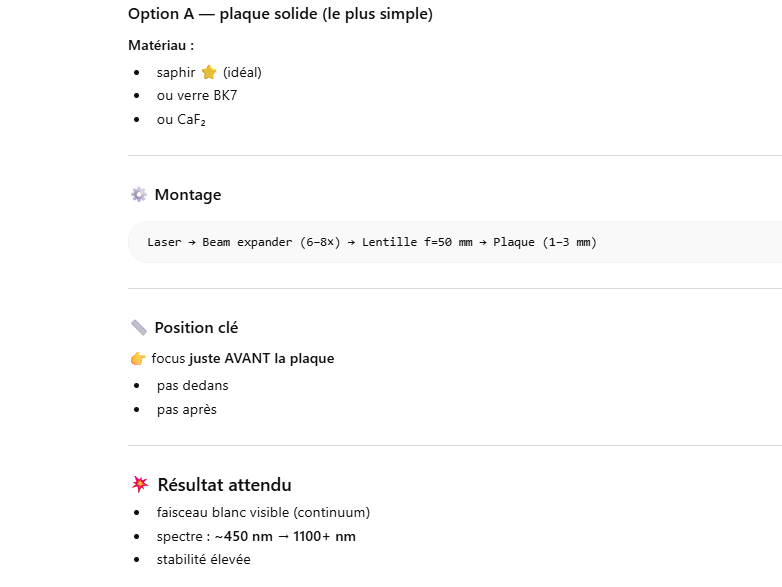Click the Résultat attendu heading text
782x587 pixels.
[224, 485]
